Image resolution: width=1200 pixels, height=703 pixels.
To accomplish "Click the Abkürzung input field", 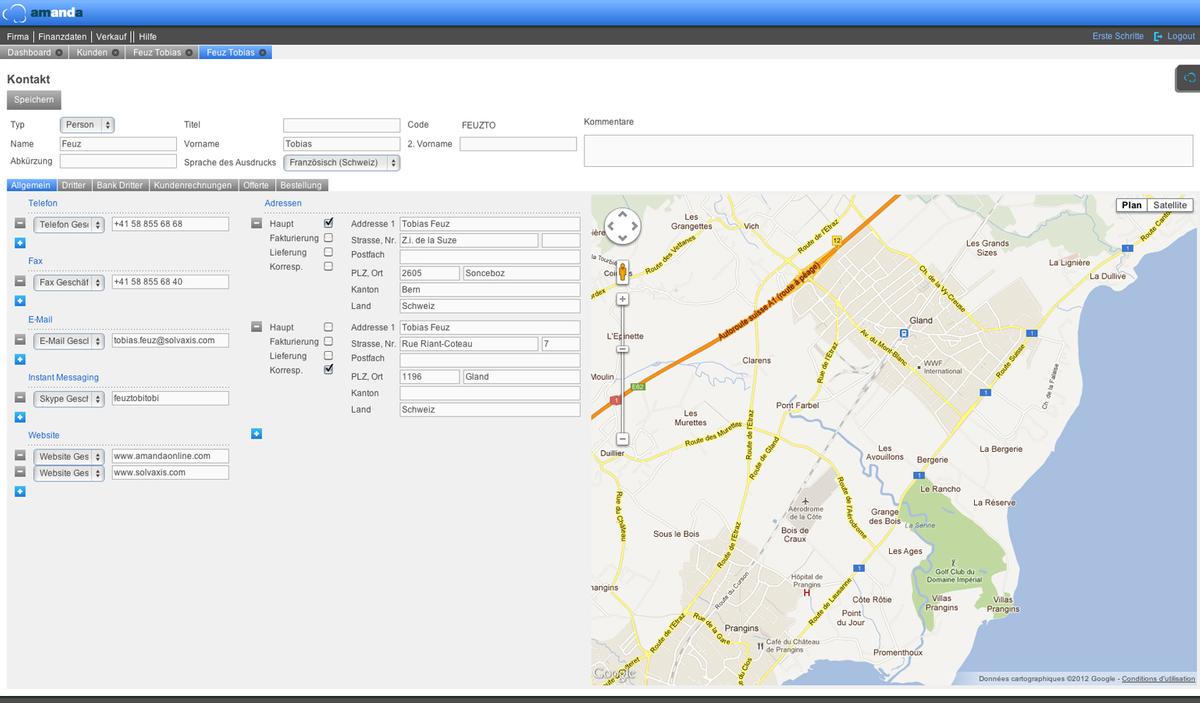I will [118, 161].
